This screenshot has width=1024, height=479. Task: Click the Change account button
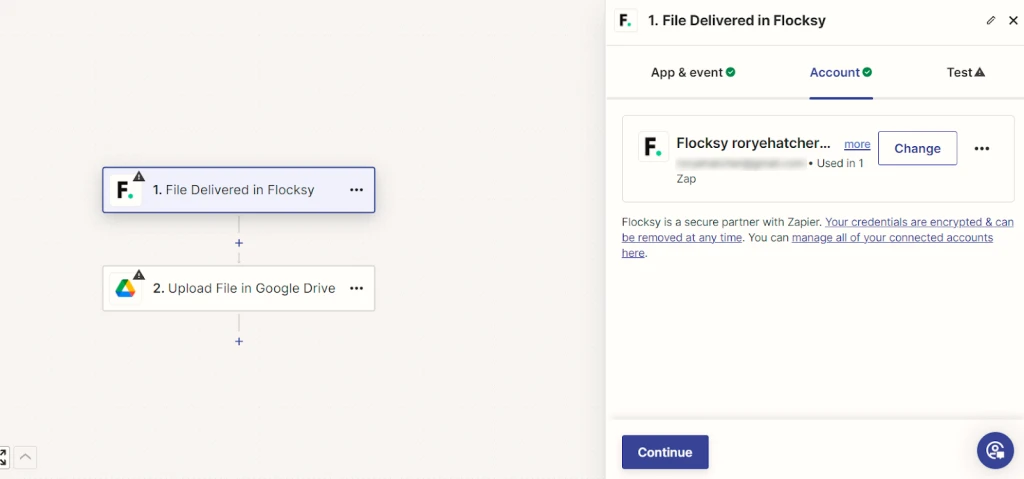(917, 148)
